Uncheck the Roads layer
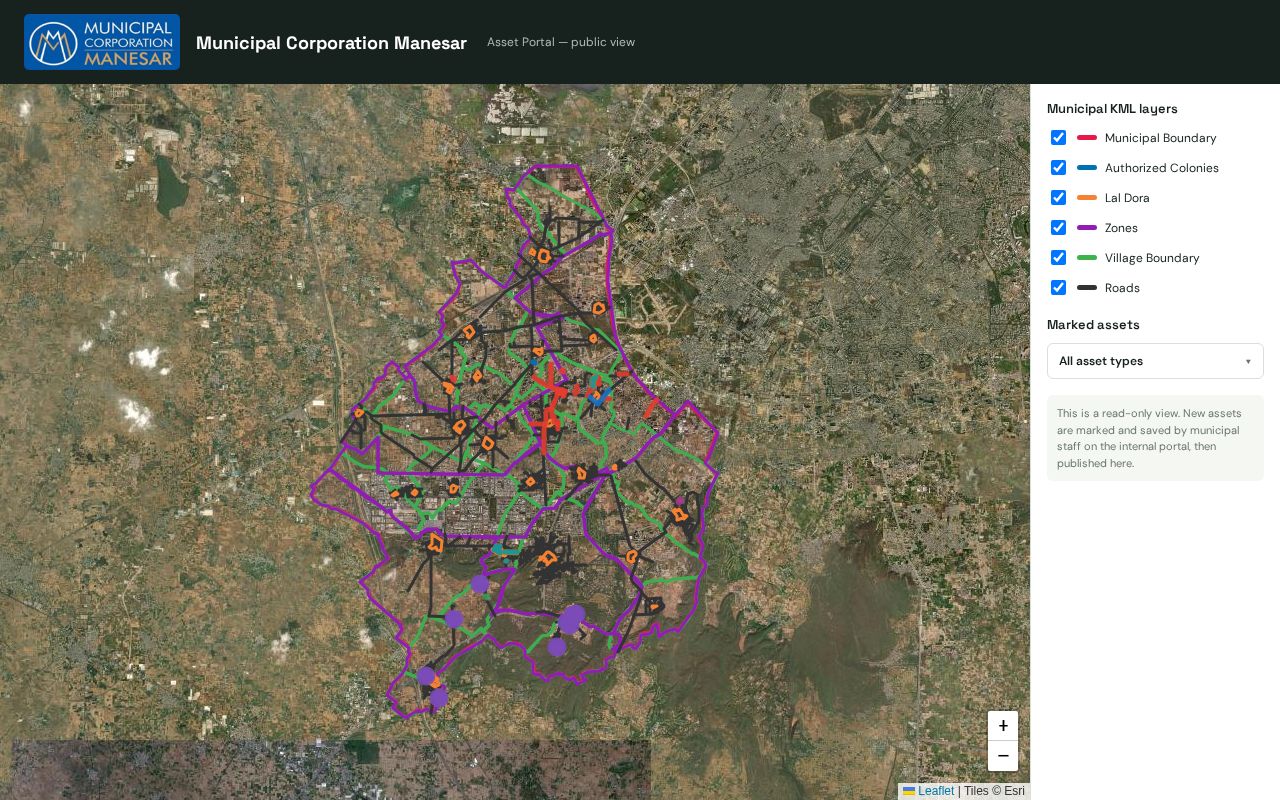 1058,288
